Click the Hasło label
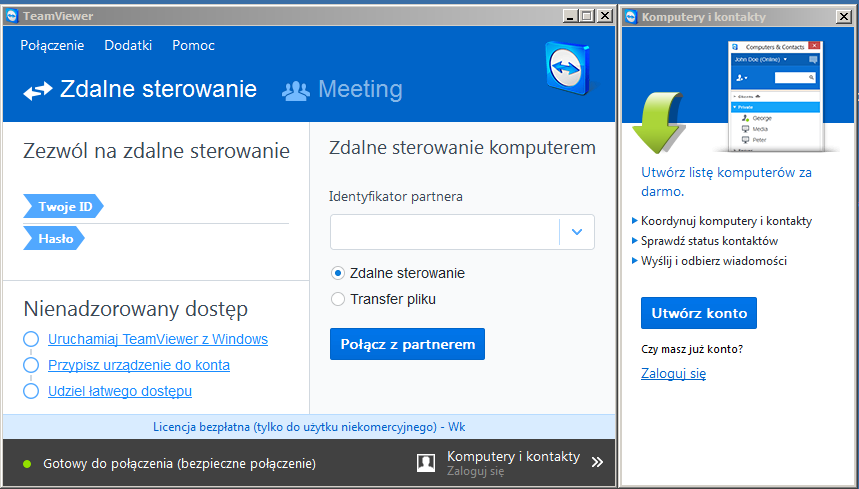Screen dimensions: 859x489 pyautogui.click(x=54, y=239)
